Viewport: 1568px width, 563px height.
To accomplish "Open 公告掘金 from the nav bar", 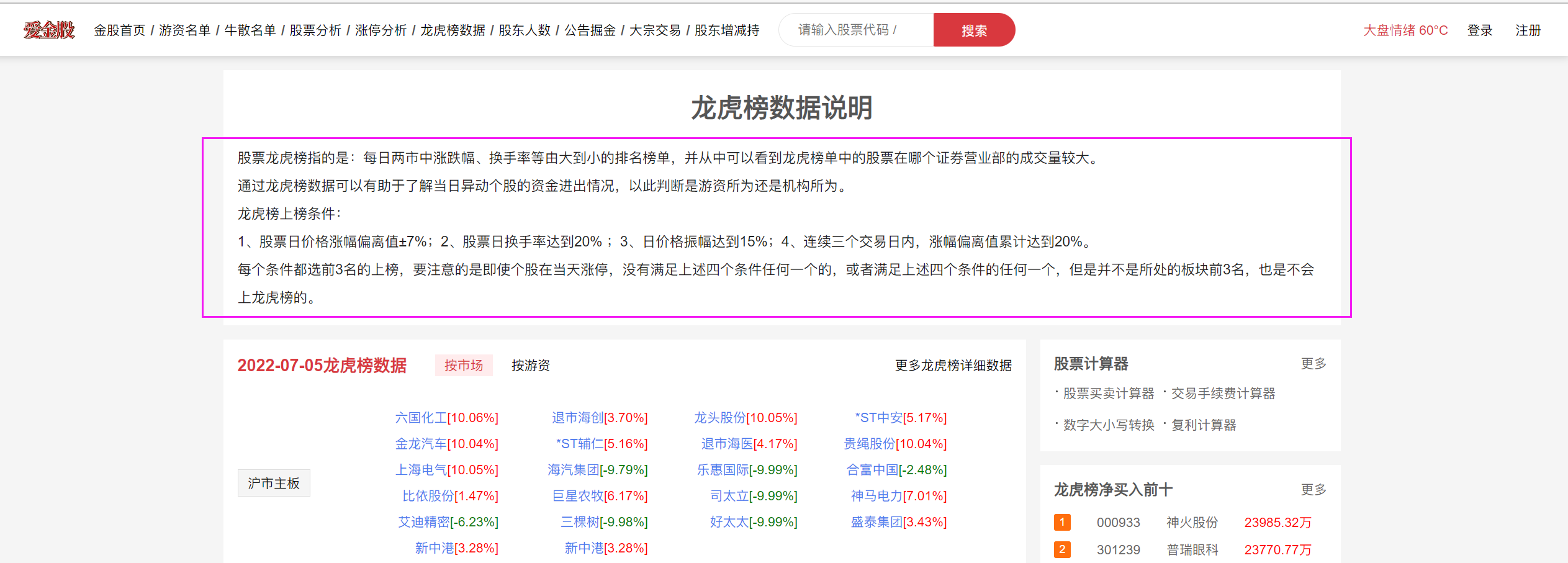I will [590, 30].
